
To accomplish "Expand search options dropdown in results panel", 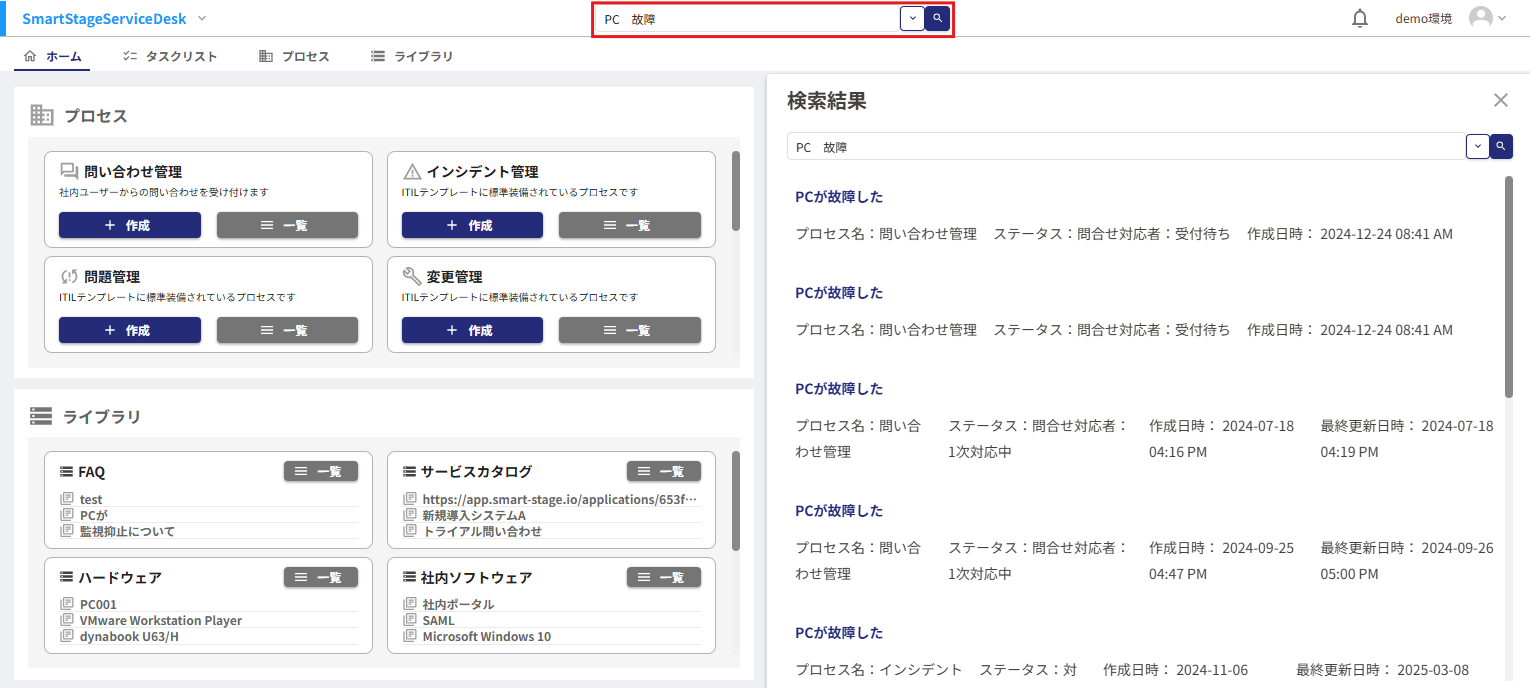I will click(1477, 147).
